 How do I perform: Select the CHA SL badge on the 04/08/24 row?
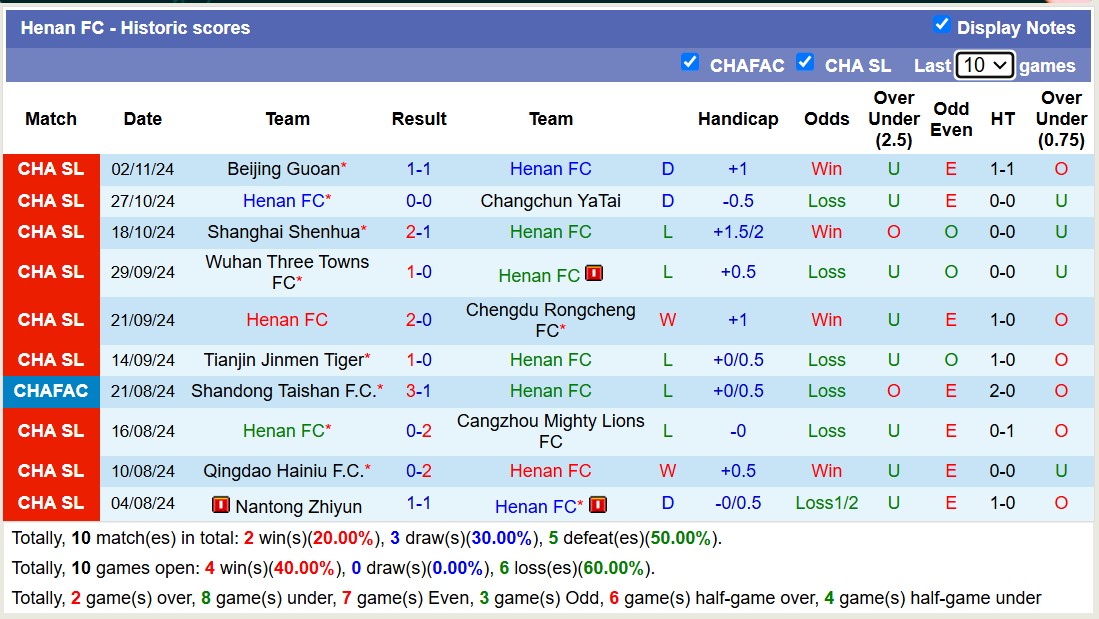51,505
